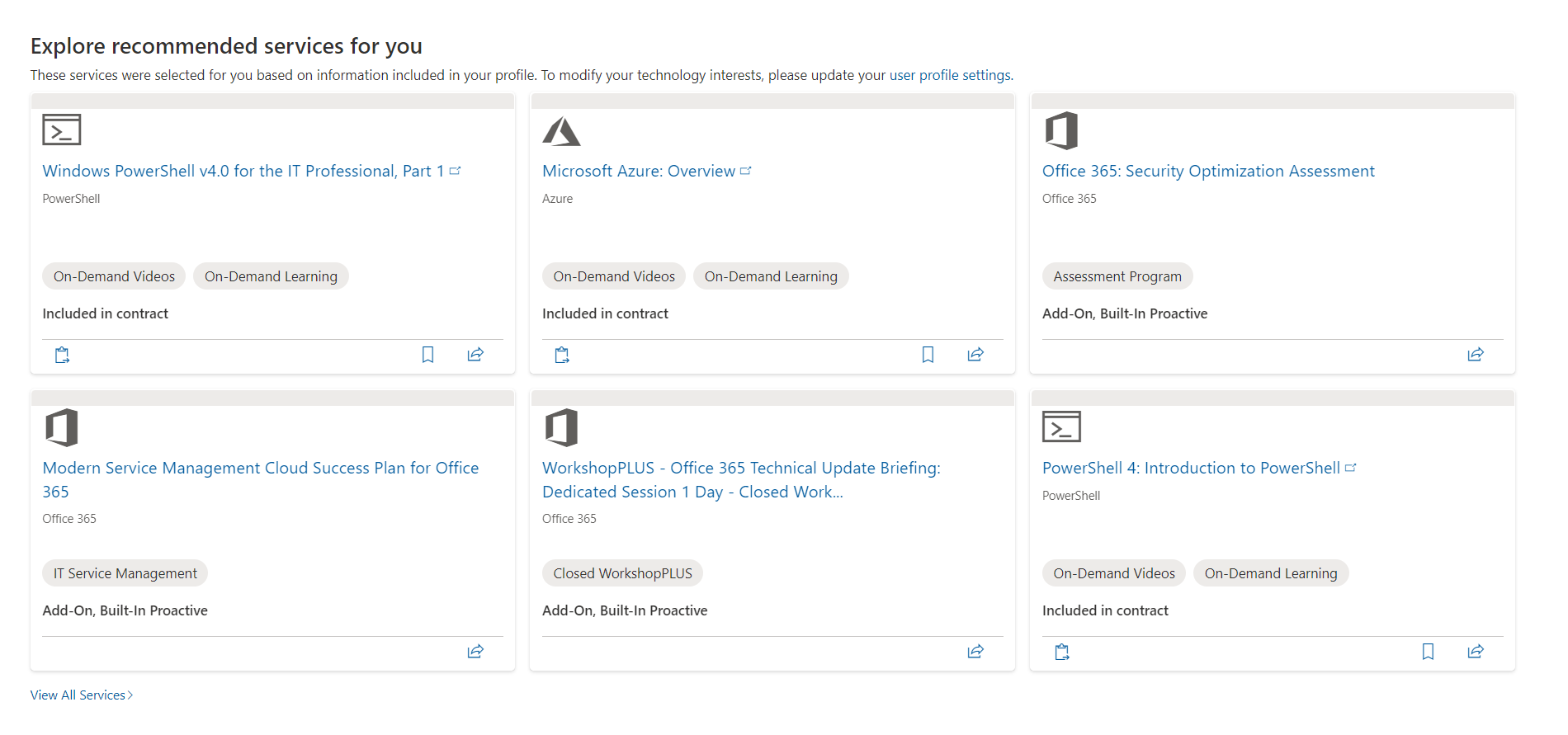Click the Office icon on Security Optimization Assessment card
Screen dimensions: 1568x735
click(1061, 130)
